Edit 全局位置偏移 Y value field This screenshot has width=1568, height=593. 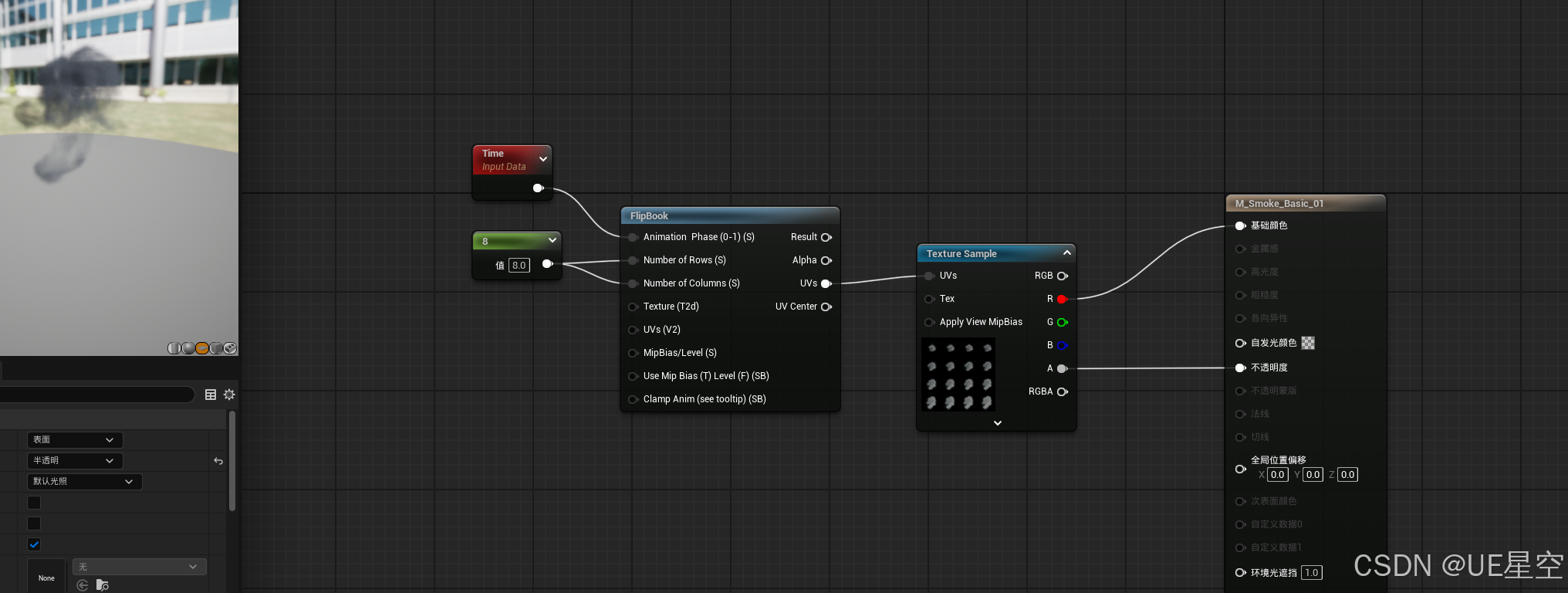click(x=1313, y=475)
